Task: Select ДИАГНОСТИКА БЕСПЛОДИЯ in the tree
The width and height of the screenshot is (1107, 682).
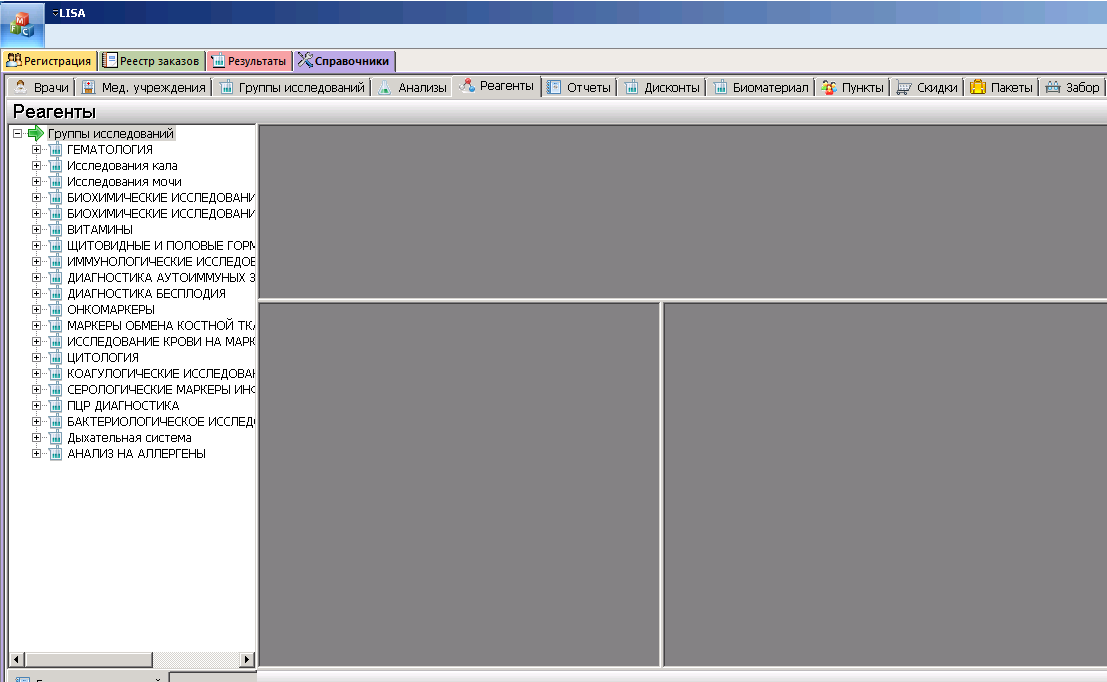Action: pyautogui.click(x=146, y=294)
